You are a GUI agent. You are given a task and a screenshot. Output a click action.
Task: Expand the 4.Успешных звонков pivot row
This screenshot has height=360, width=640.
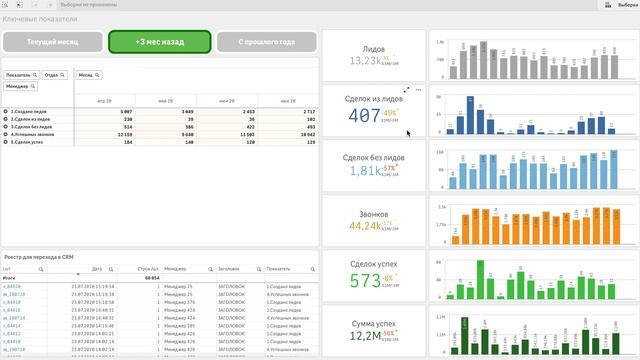[x=6, y=134]
